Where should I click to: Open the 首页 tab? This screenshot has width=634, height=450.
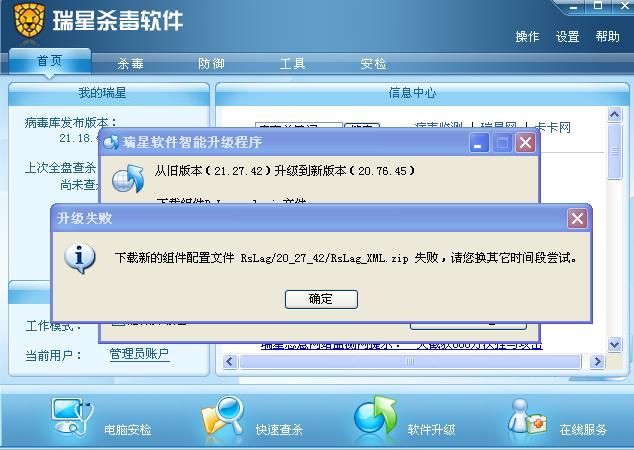tap(50, 61)
